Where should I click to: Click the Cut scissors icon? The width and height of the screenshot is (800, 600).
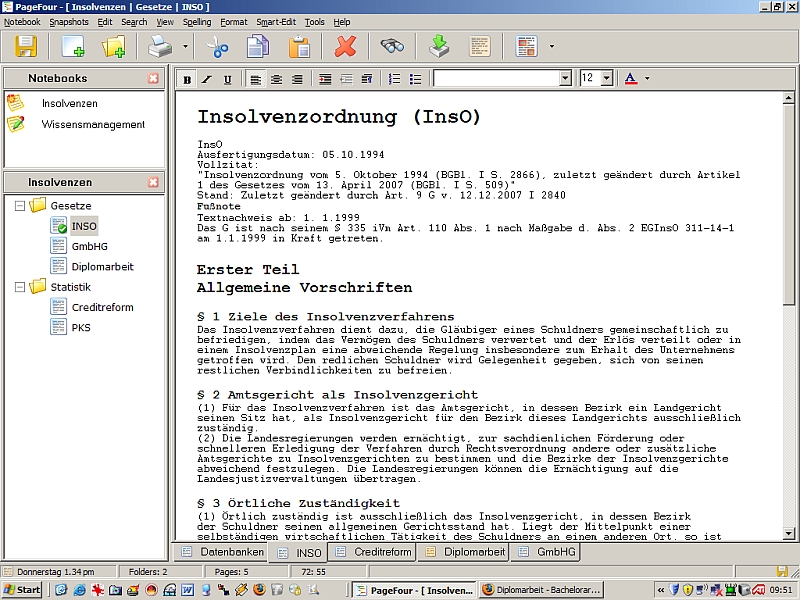(x=217, y=46)
